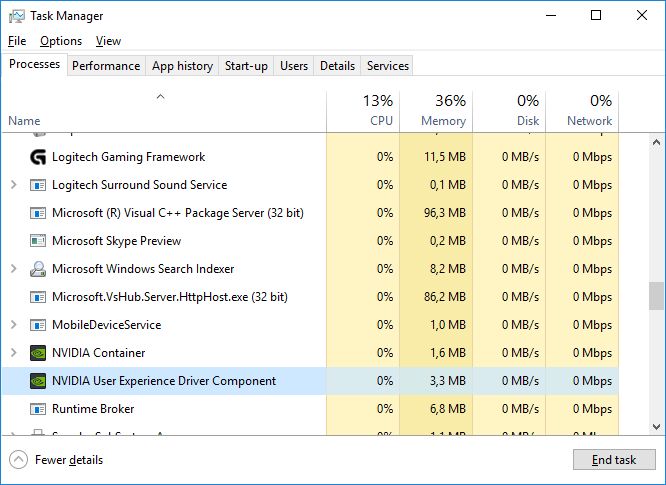Image resolution: width=666 pixels, height=485 pixels.
Task: Click the Task Manager title bar icon
Action: (17, 16)
